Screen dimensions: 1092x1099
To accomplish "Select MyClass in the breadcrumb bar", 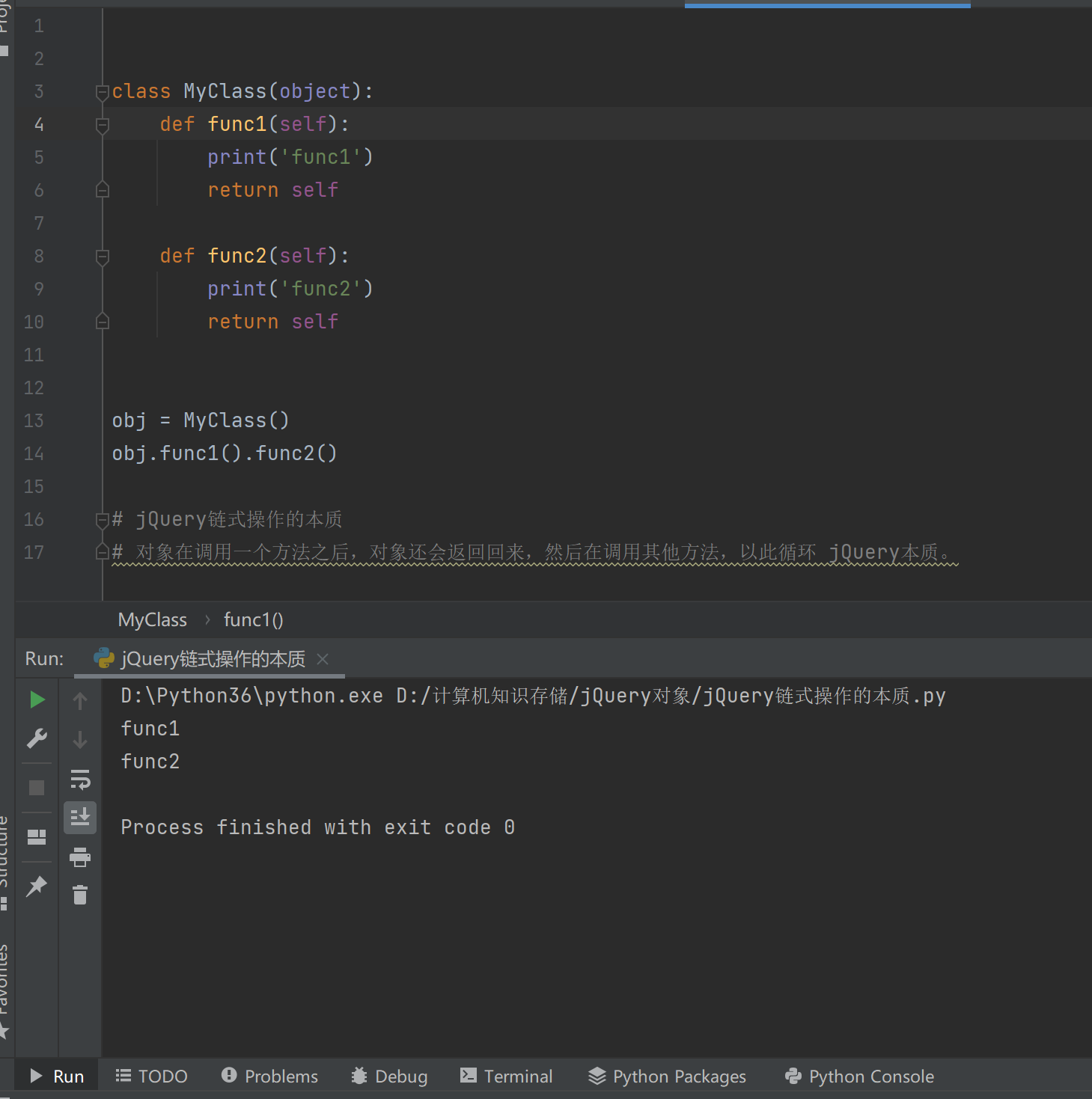I will tap(153, 620).
